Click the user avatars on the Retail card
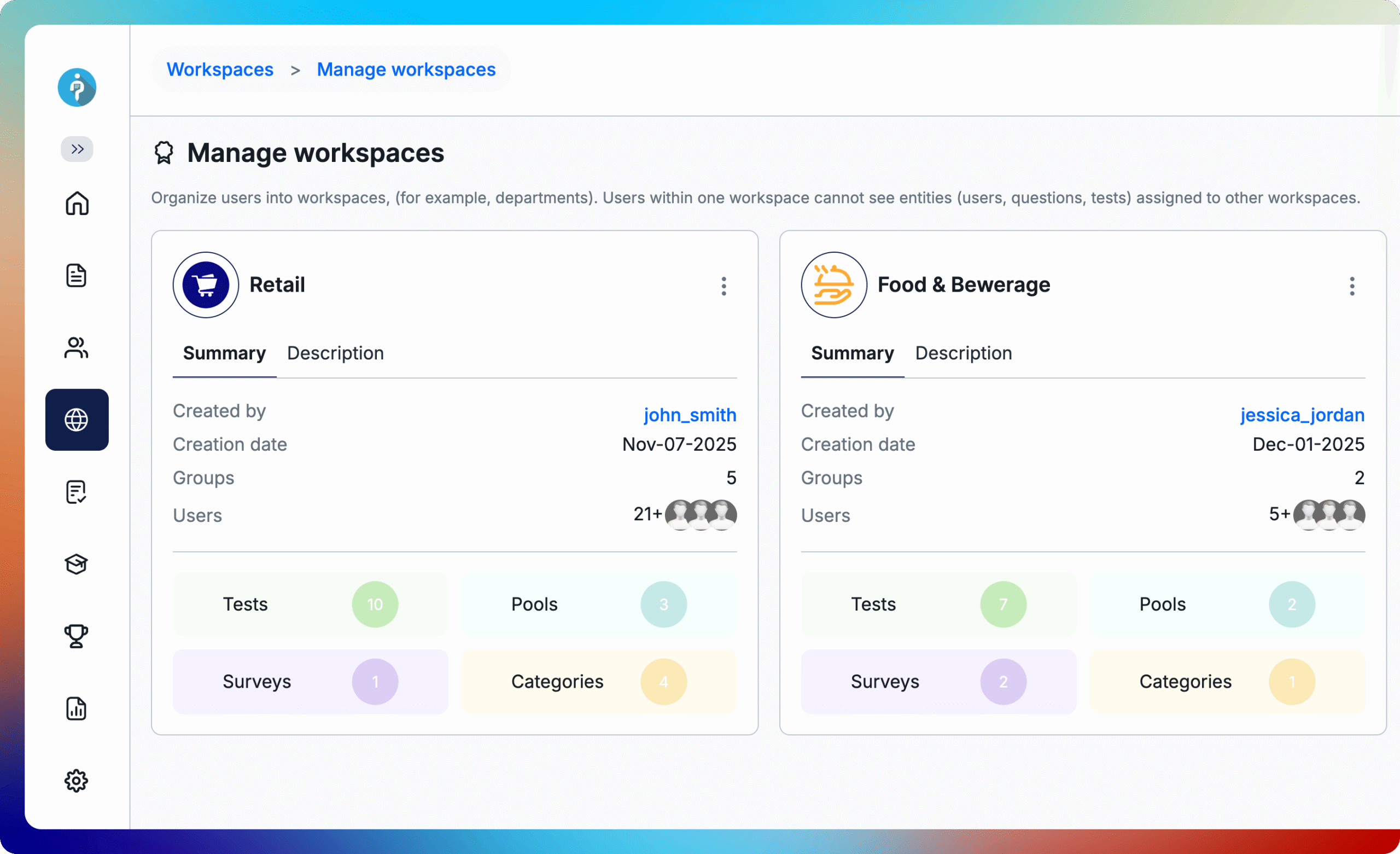 702,515
